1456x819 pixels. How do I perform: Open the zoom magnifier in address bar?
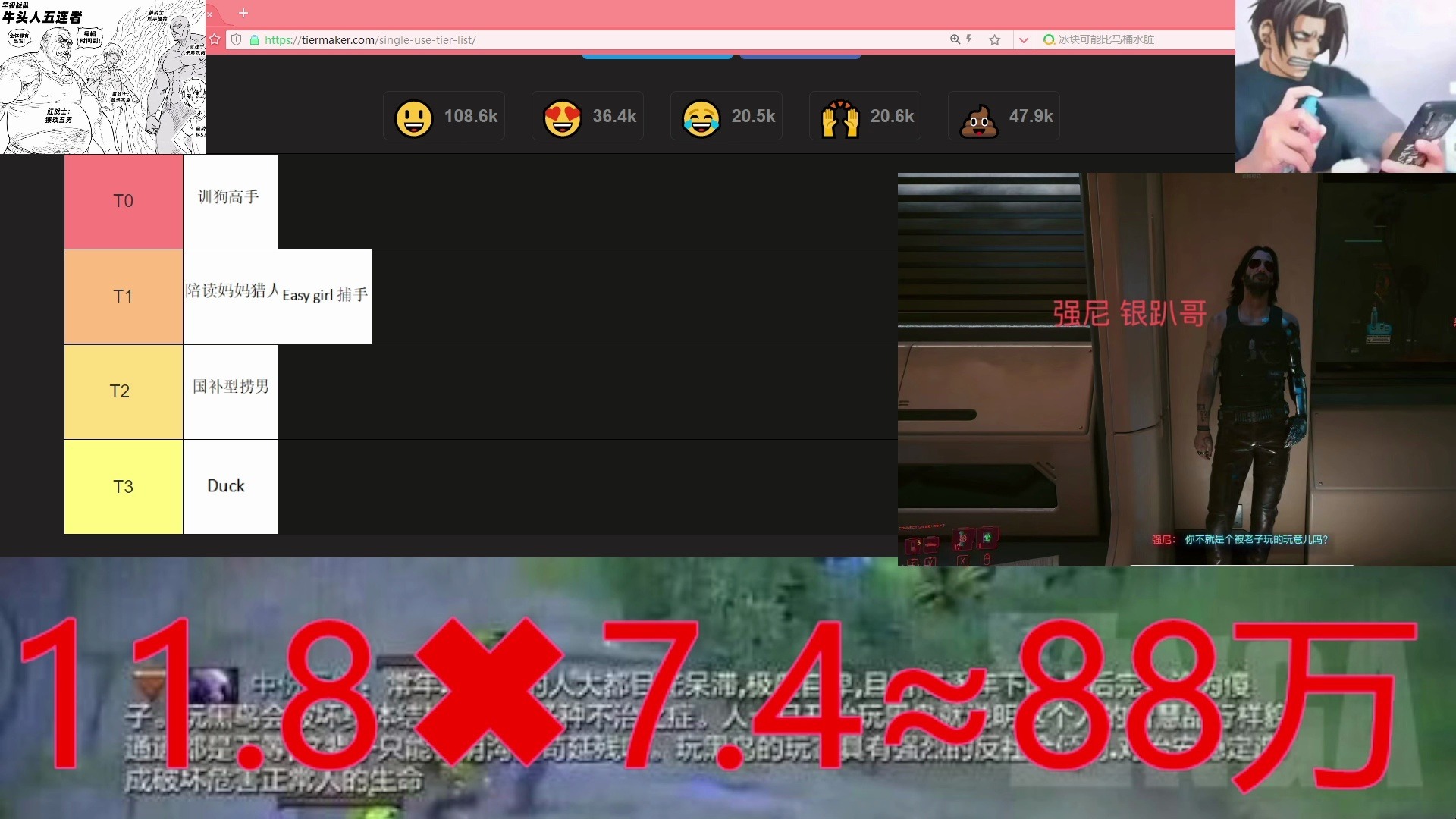point(955,39)
